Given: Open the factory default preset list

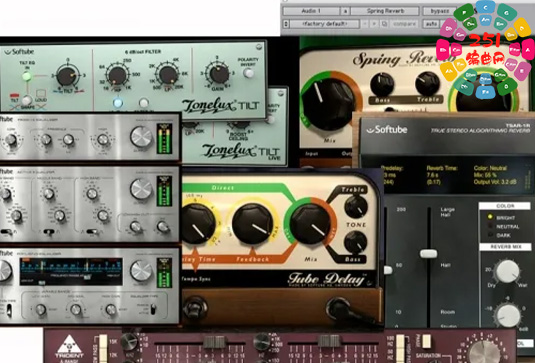Looking at the screenshot, I should pyautogui.click(x=325, y=24).
